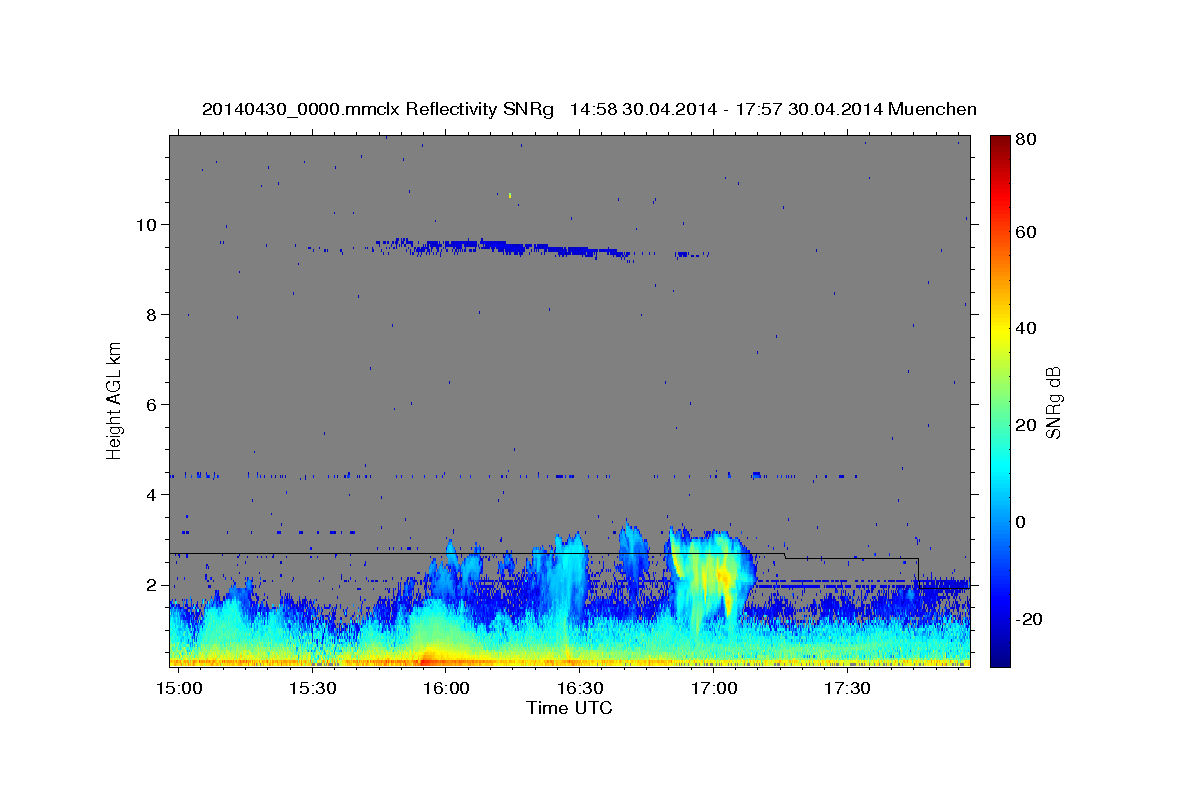Select the 'Height AGL km' axis label
The image size is (1200, 800).
(115, 401)
